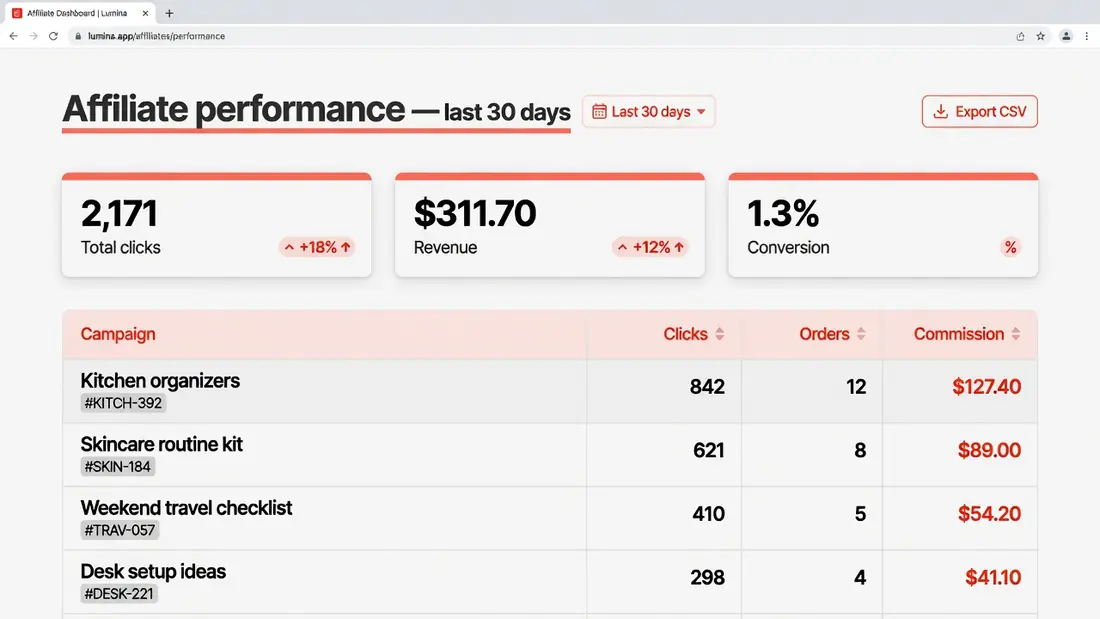Open the Kitchen organizers campaign
1100x619 pixels.
pos(160,380)
